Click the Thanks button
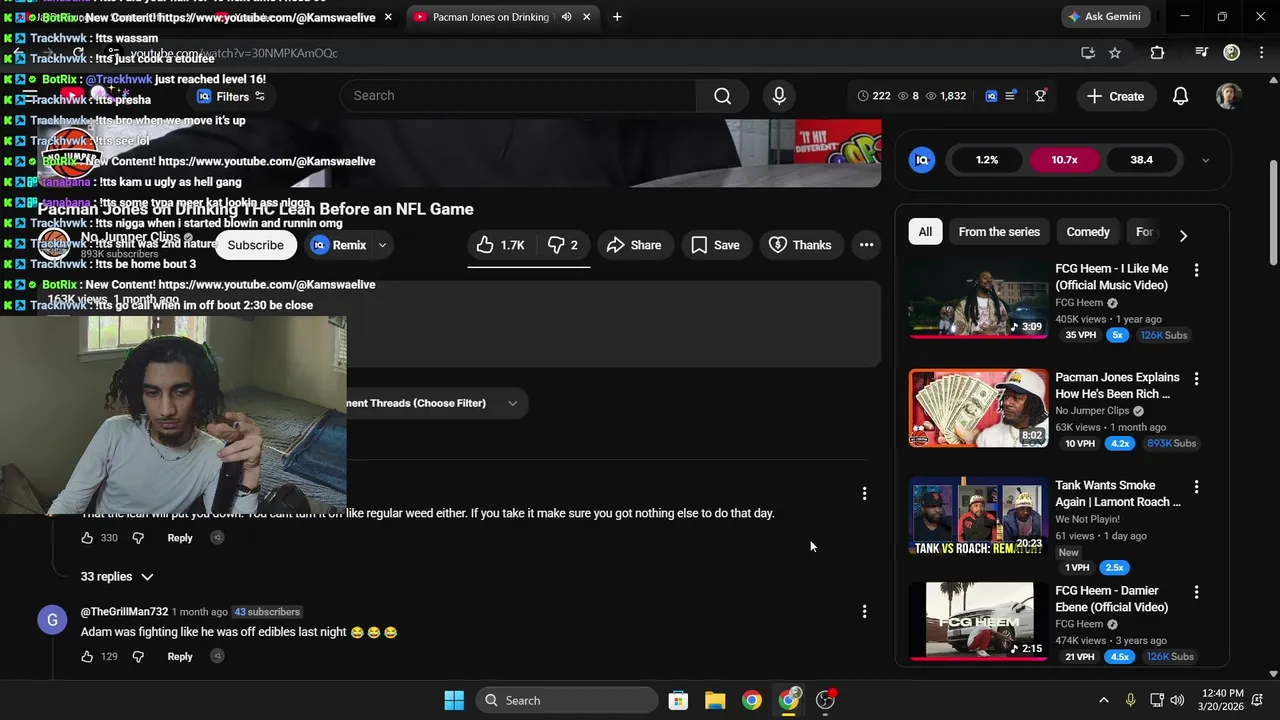 tap(799, 245)
